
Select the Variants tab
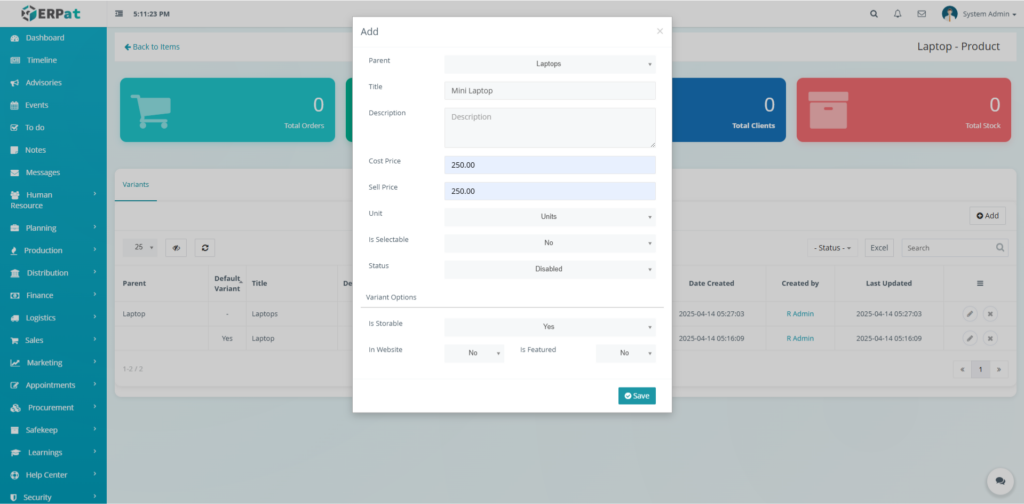click(x=135, y=185)
